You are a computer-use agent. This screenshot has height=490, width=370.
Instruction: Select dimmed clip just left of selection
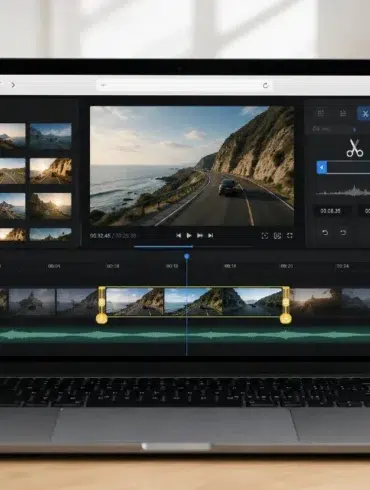click(77, 302)
